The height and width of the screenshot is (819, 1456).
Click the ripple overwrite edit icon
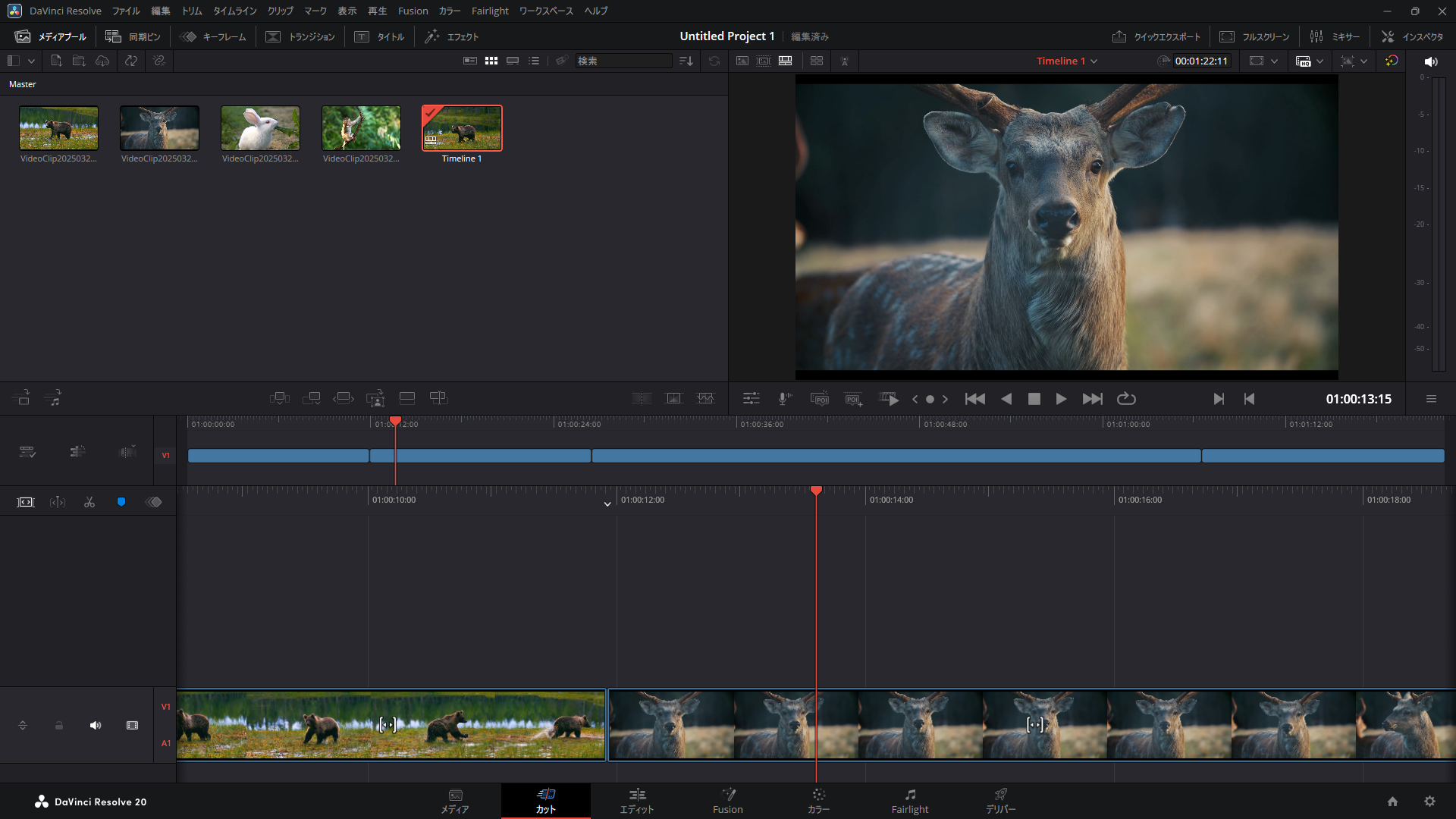(344, 398)
